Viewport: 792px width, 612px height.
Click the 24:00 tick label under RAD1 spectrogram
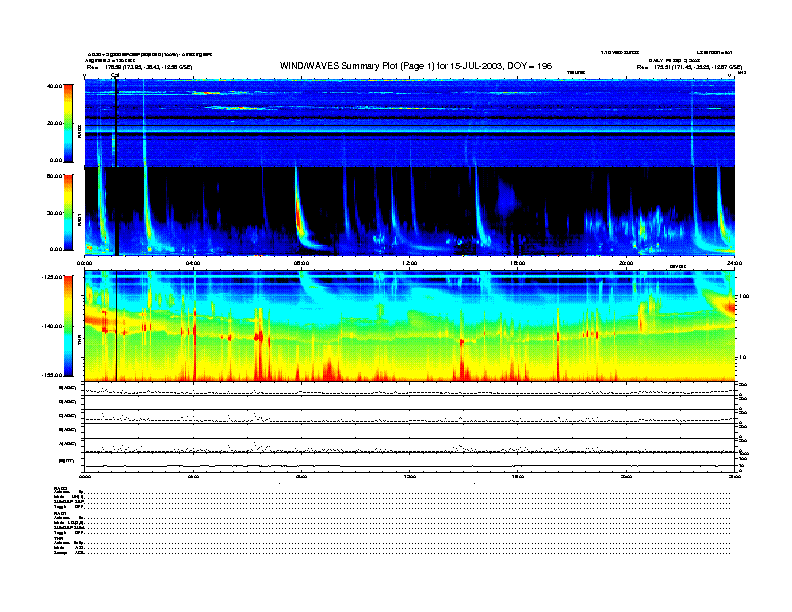734,263
